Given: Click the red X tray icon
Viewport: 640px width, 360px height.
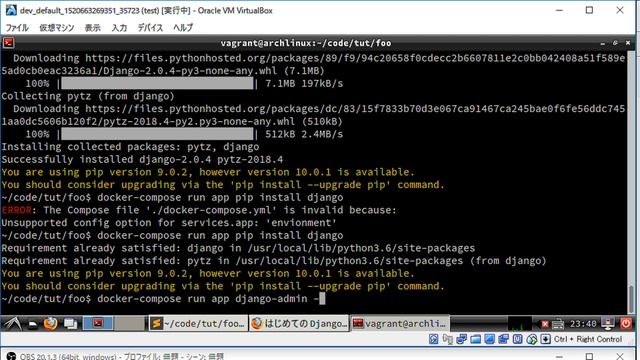Looking at the screenshot, I should (x=545, y=324).
